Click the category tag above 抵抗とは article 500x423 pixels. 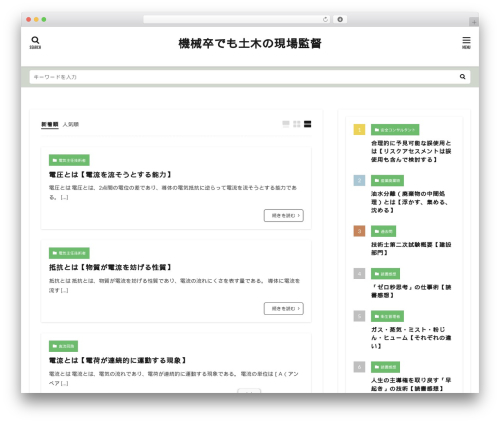tap(69, 253)
